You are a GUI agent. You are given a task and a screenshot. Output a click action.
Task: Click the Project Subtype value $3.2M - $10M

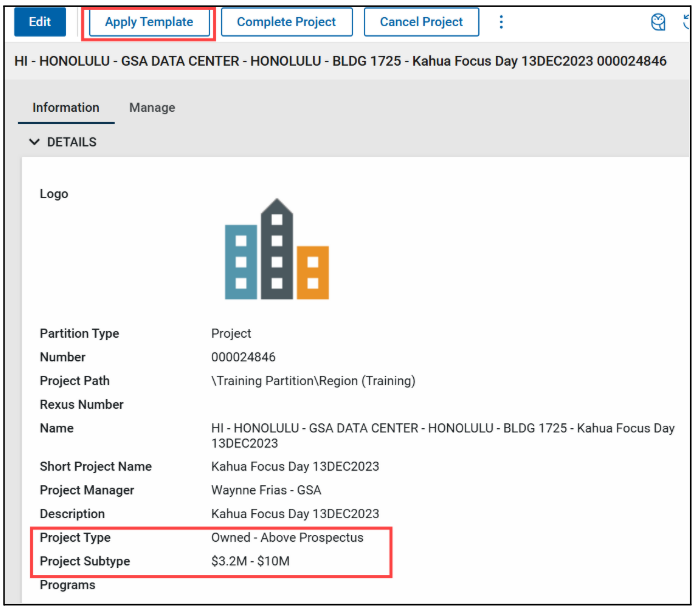(250, 561)
